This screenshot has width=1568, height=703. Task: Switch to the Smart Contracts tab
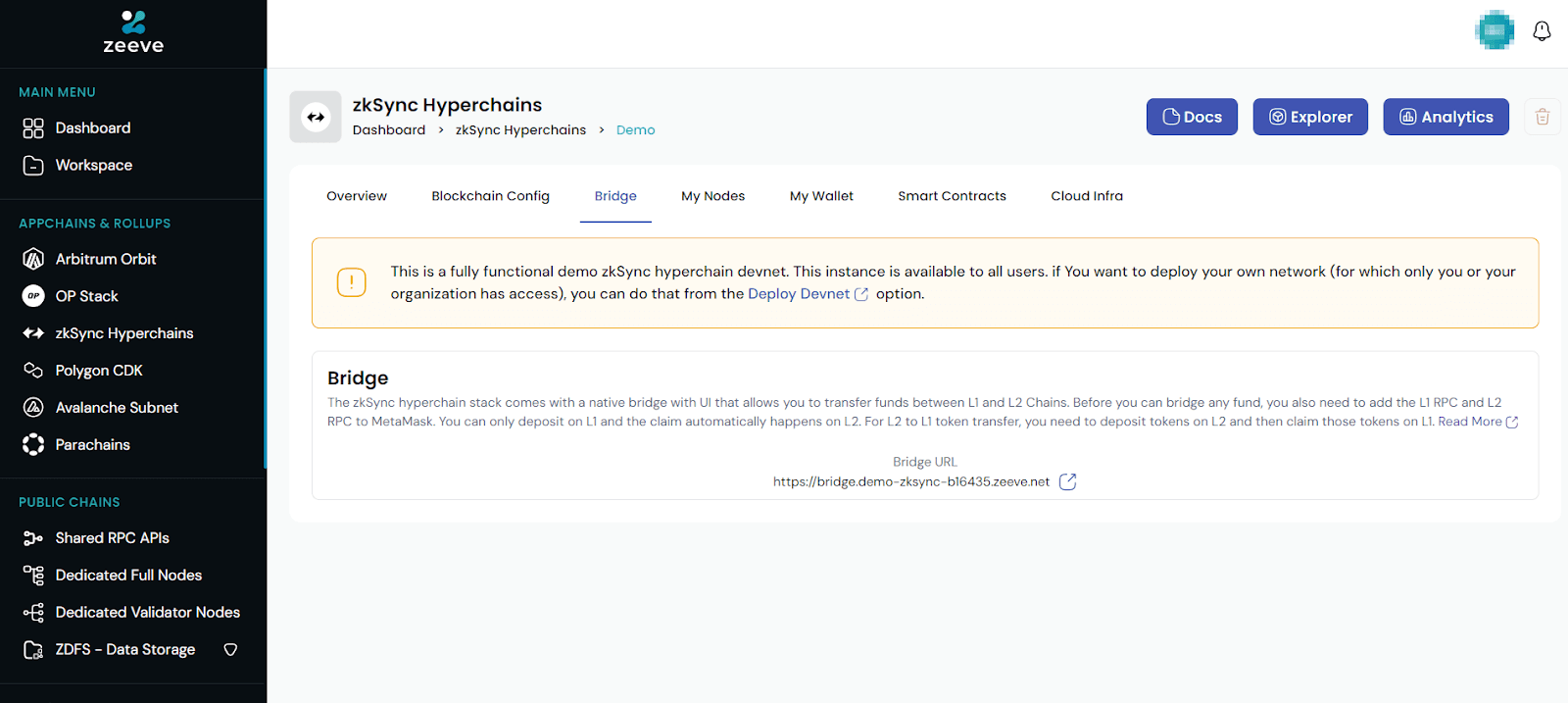952,196
